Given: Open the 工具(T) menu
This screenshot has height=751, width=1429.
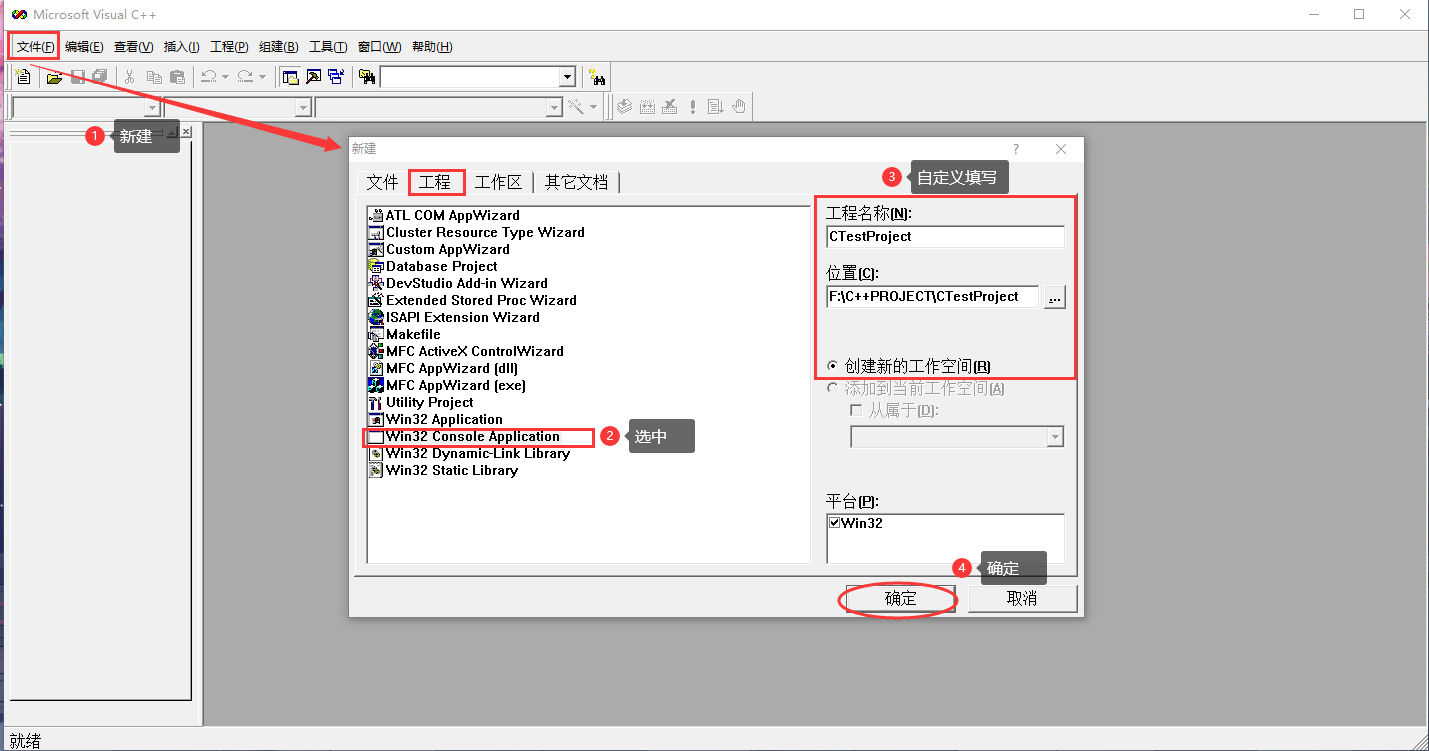Looking at the screenshot, I should click(x=328, y=47).
